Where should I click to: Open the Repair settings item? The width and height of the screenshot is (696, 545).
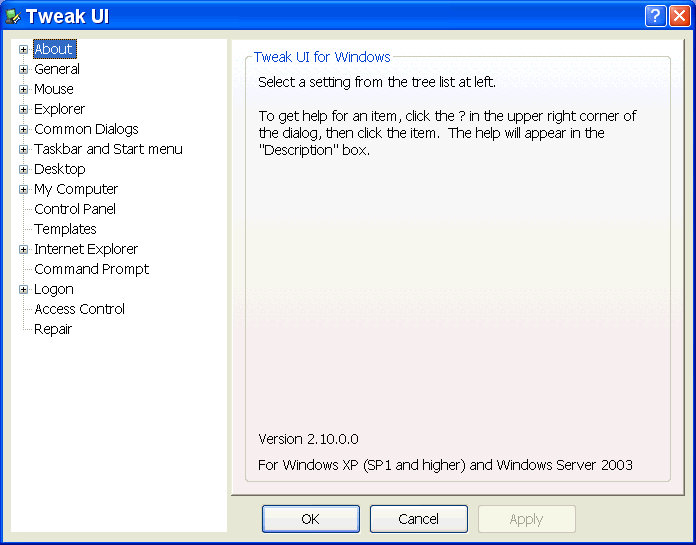(53, 329)
